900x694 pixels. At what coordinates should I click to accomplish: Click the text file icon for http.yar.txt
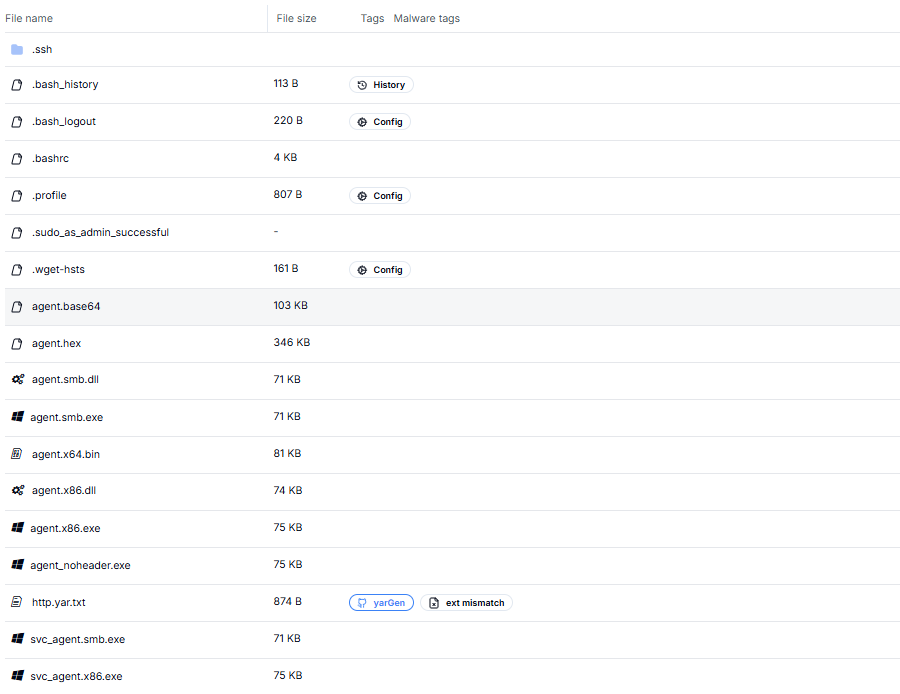click(17, 602)
